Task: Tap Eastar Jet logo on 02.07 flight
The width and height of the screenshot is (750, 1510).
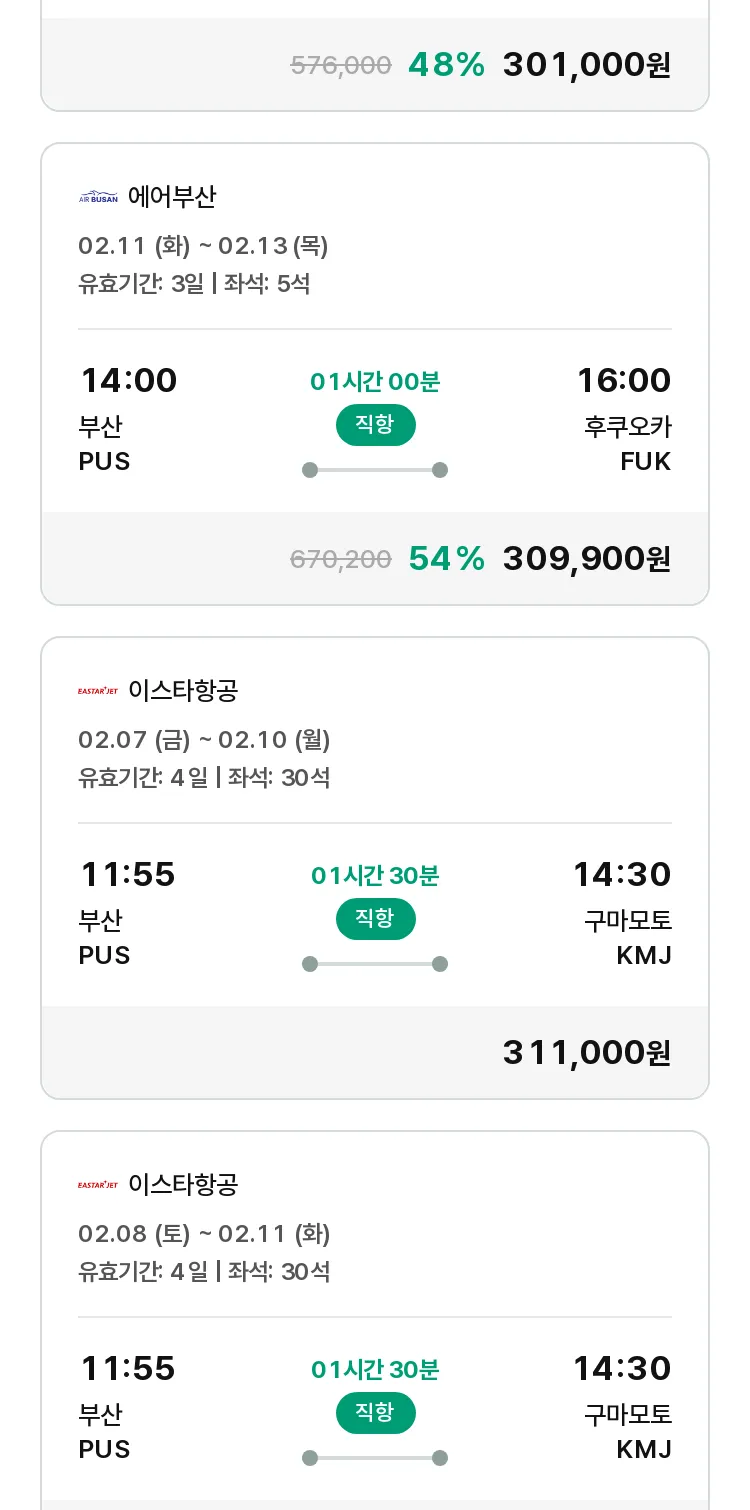Action: pos(98,691)
